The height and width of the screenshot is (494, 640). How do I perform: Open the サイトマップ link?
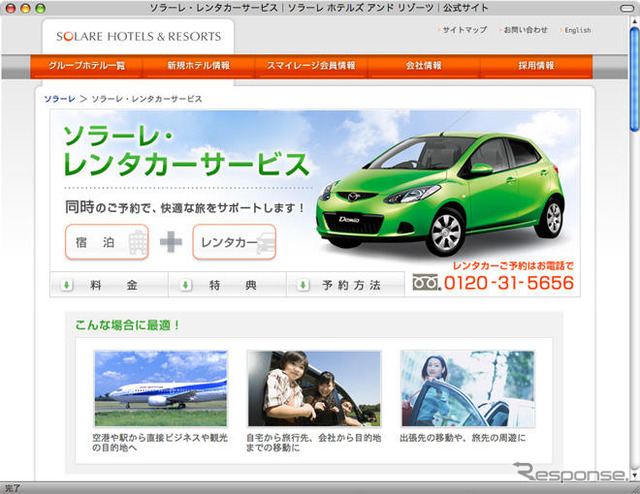coord(464,30)
